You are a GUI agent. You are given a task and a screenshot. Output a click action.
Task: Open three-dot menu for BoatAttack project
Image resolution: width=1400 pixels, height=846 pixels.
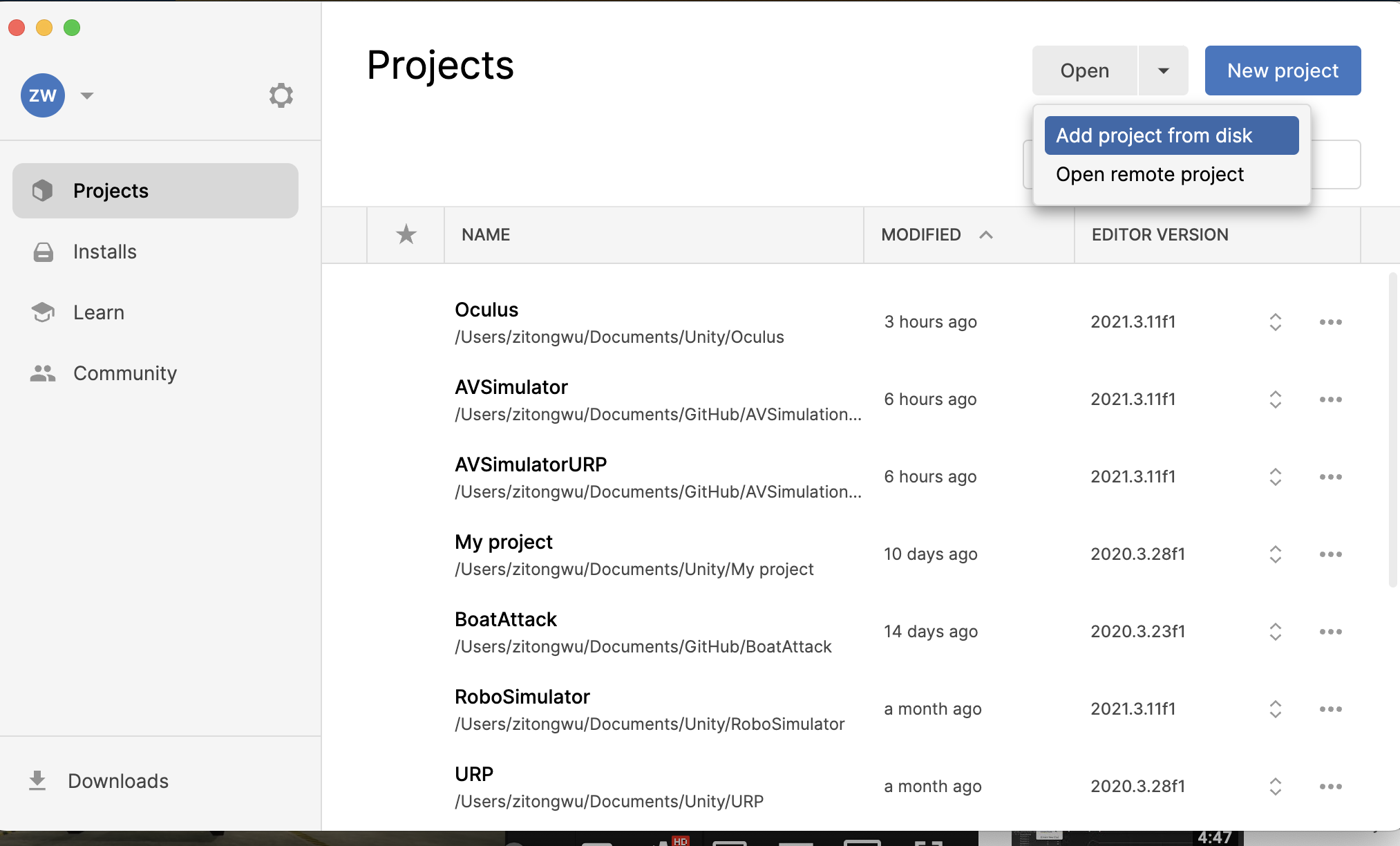(1330, 632)
